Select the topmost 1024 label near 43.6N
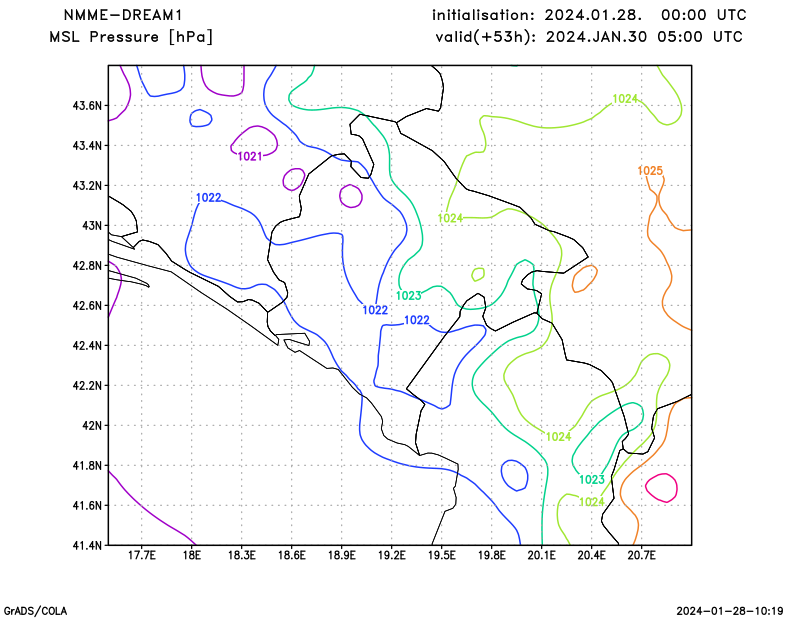The height and width of the screenshot is (618, 800). click(624, 99)
